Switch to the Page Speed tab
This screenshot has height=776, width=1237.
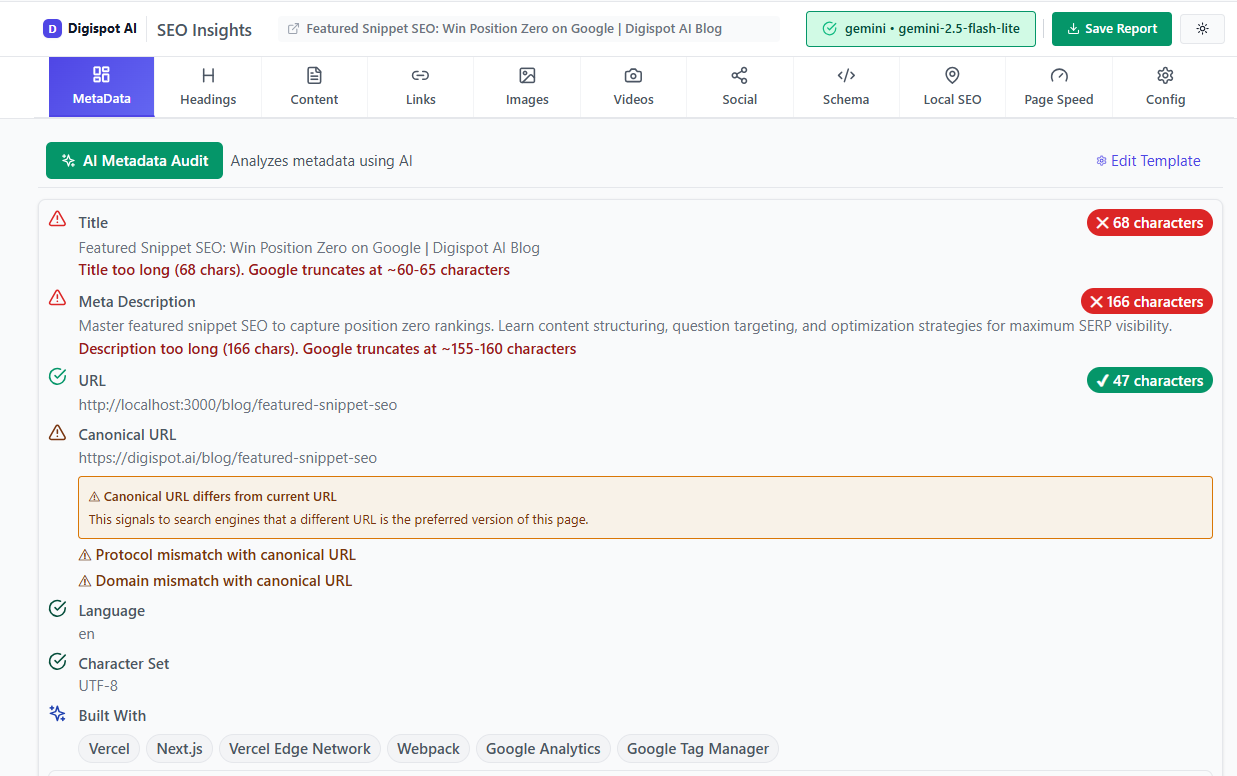[x=1059, y=86]
